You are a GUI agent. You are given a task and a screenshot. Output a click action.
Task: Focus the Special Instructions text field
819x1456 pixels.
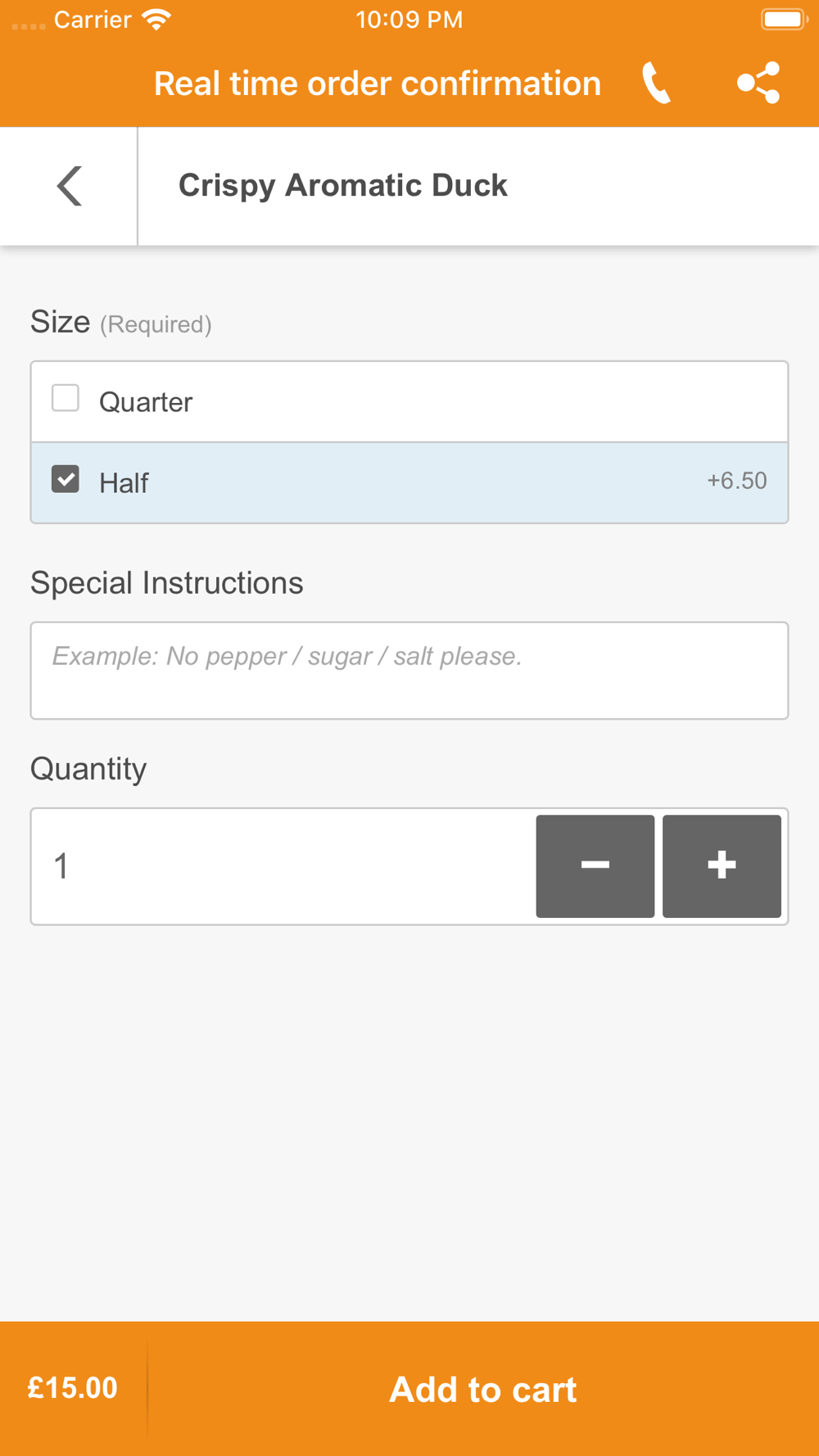point(409,671)
